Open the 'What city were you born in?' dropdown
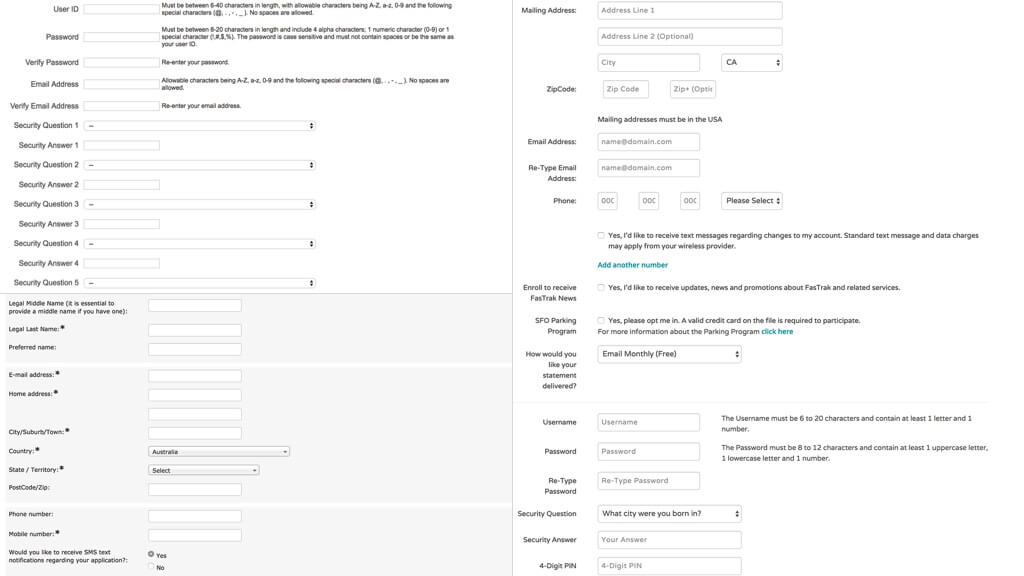 [x=669, y=514]
